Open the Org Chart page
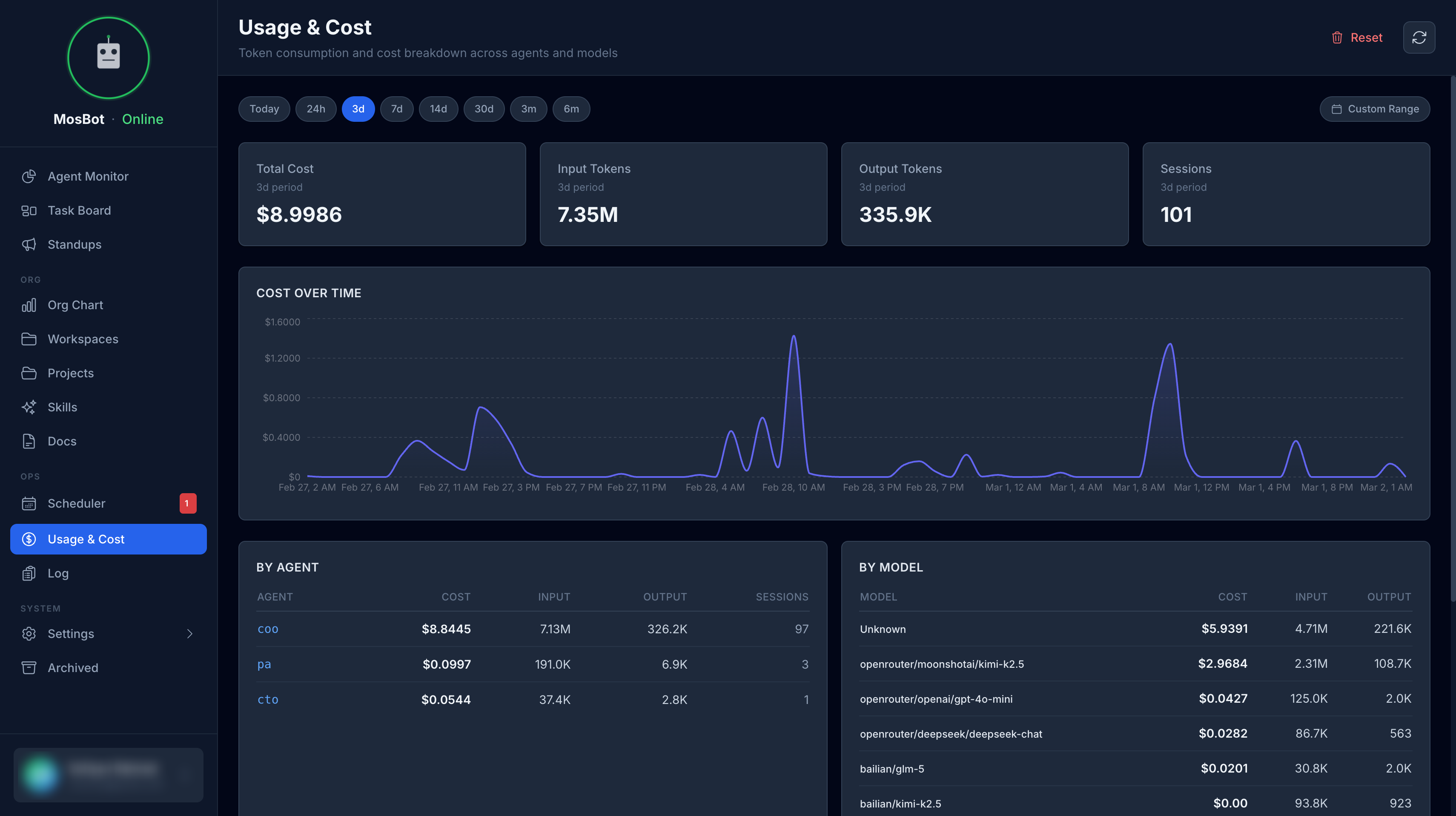1456x816 pixels. pyautogui.click(x=75, y=305)
